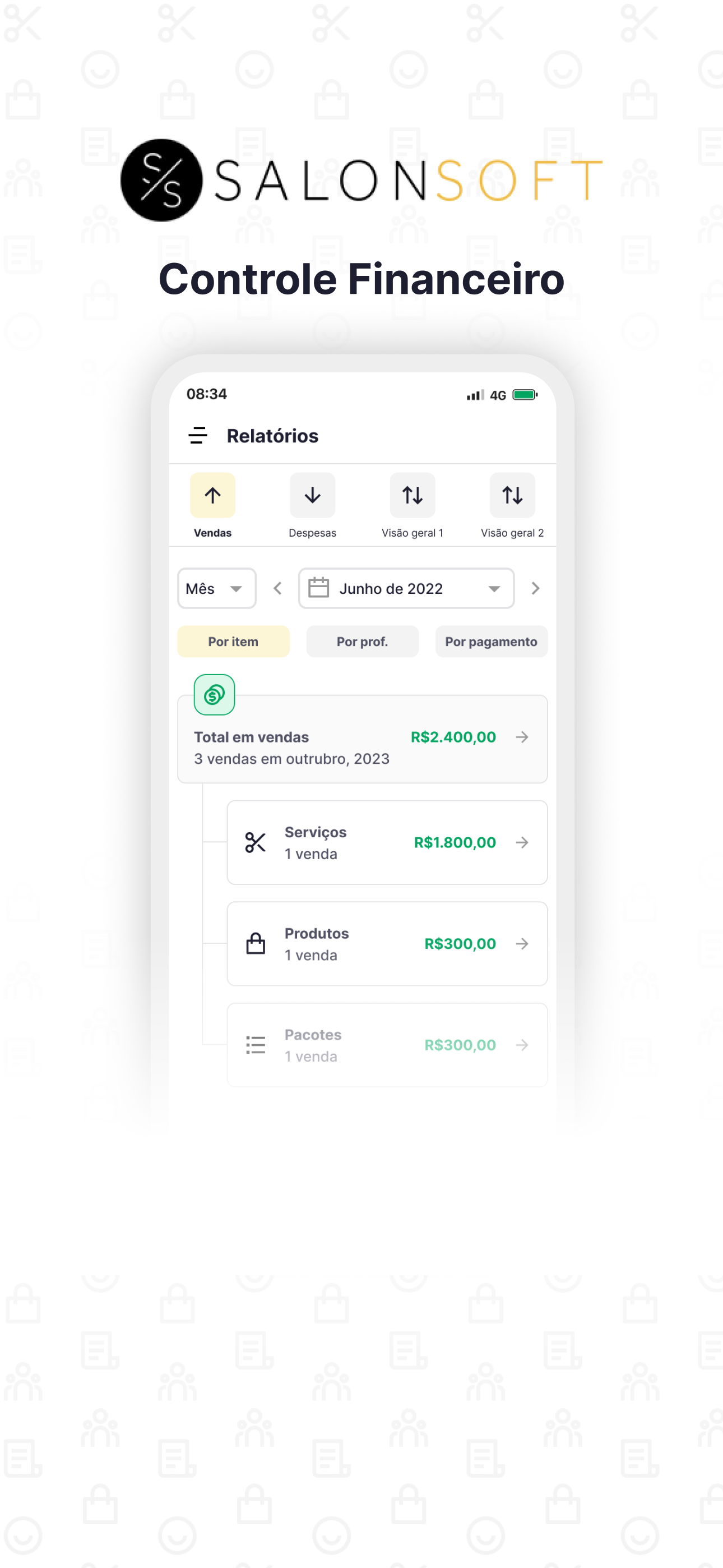Select the Vendas up-arrow icon

(x=212, y=495)
